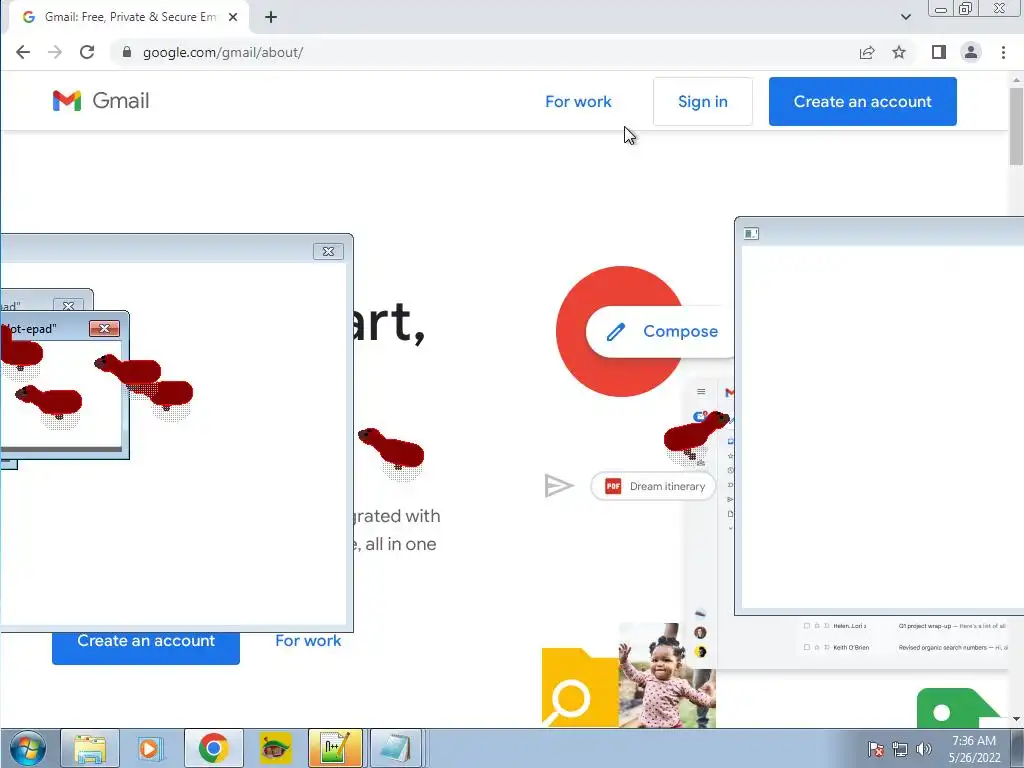This screenshot has width=1024, height=768.
Task: Click the address bar URL
Action: pyautogui.click(x=223, y=52)
